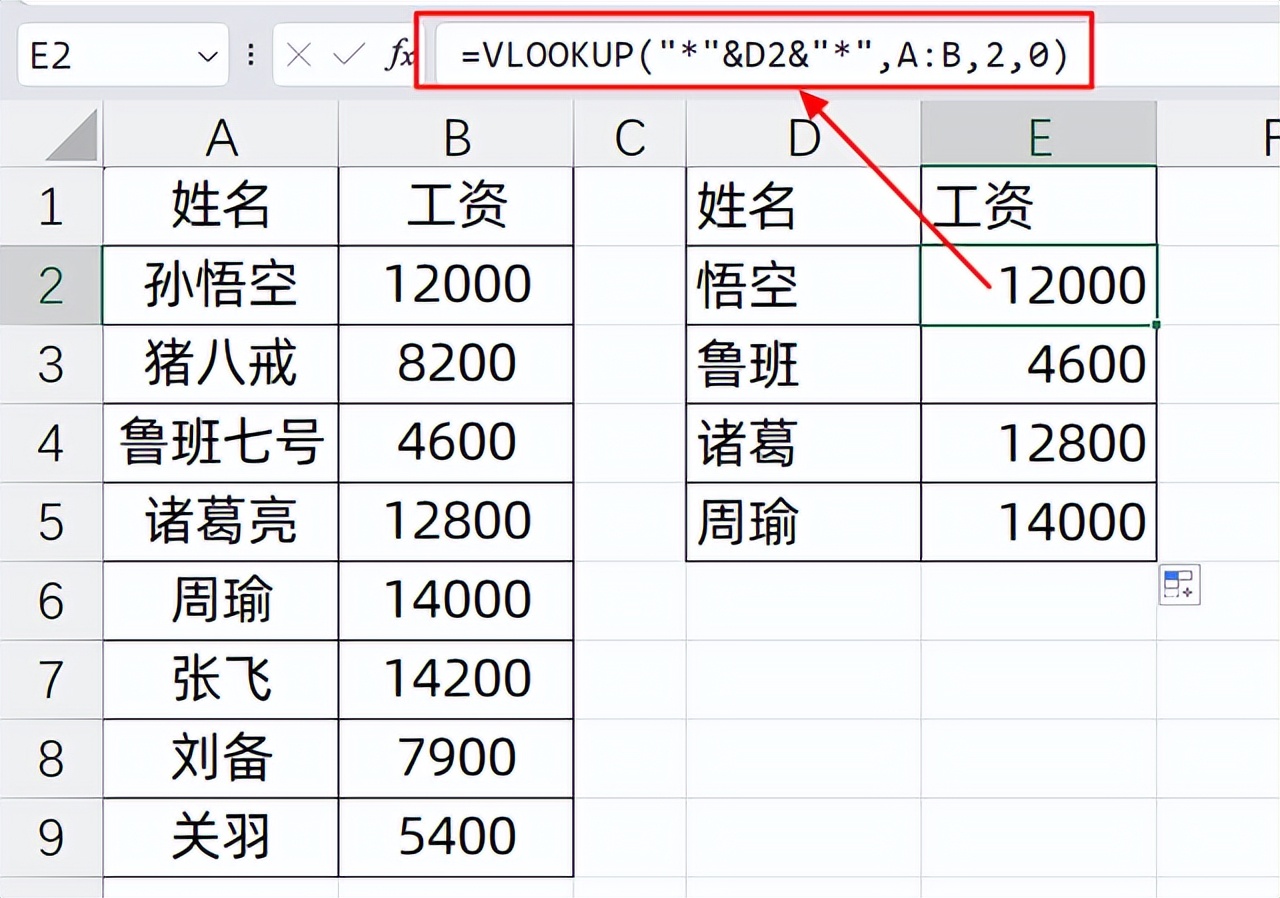Select column C header
Image resolution: width=1280 pixels, height=898 pixels.
tap(630, 136)
